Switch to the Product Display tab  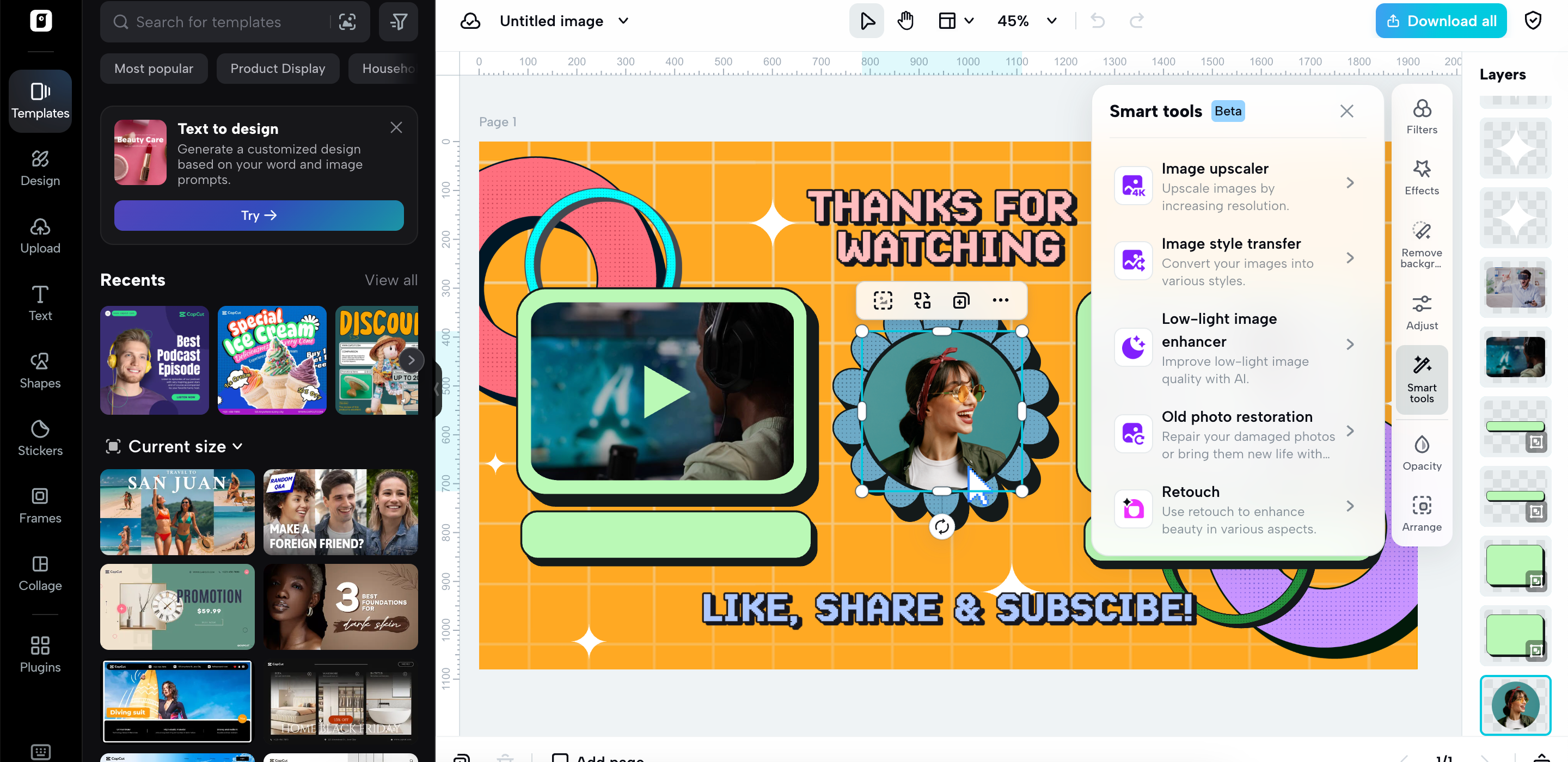click(278, 68)
